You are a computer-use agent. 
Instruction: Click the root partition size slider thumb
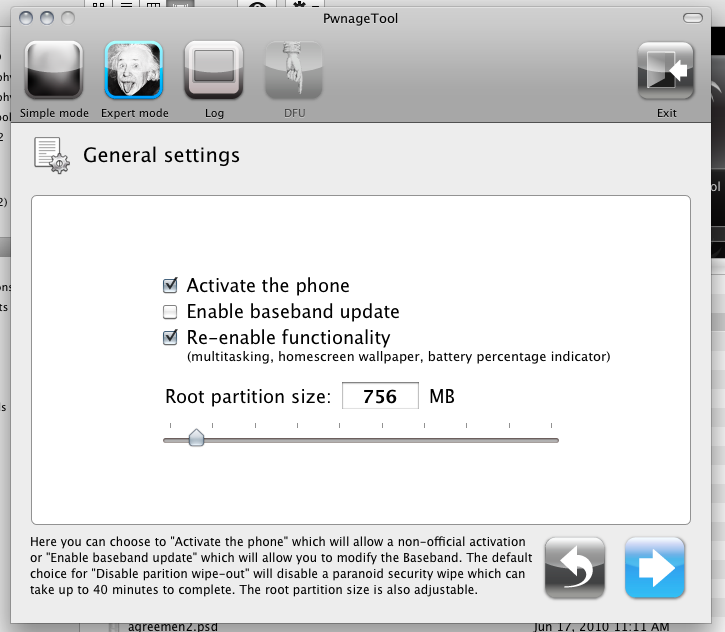pos(197,437)
